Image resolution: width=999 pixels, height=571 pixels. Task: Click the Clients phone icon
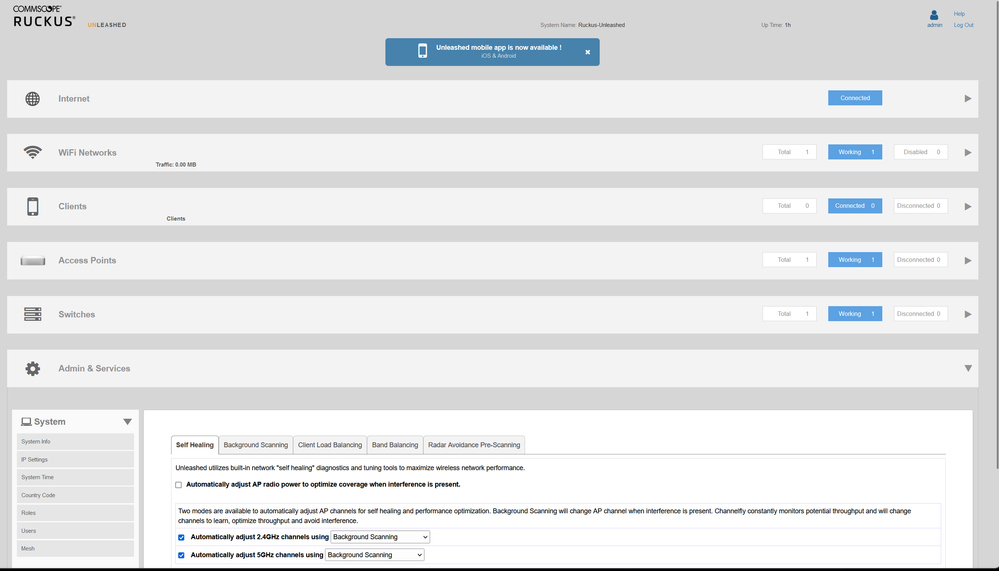(33, 207)
